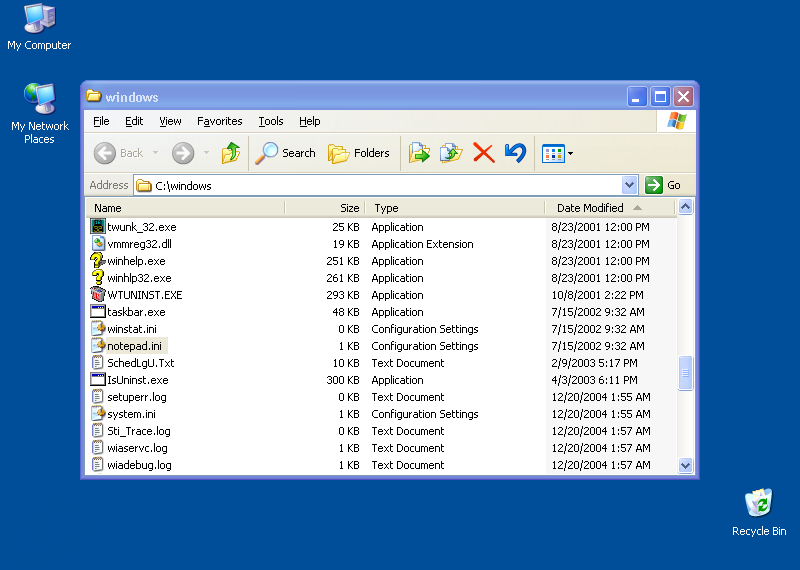800x570 pixels.
Task: Maximize the windows Explorer window
Action: [660, 96]
